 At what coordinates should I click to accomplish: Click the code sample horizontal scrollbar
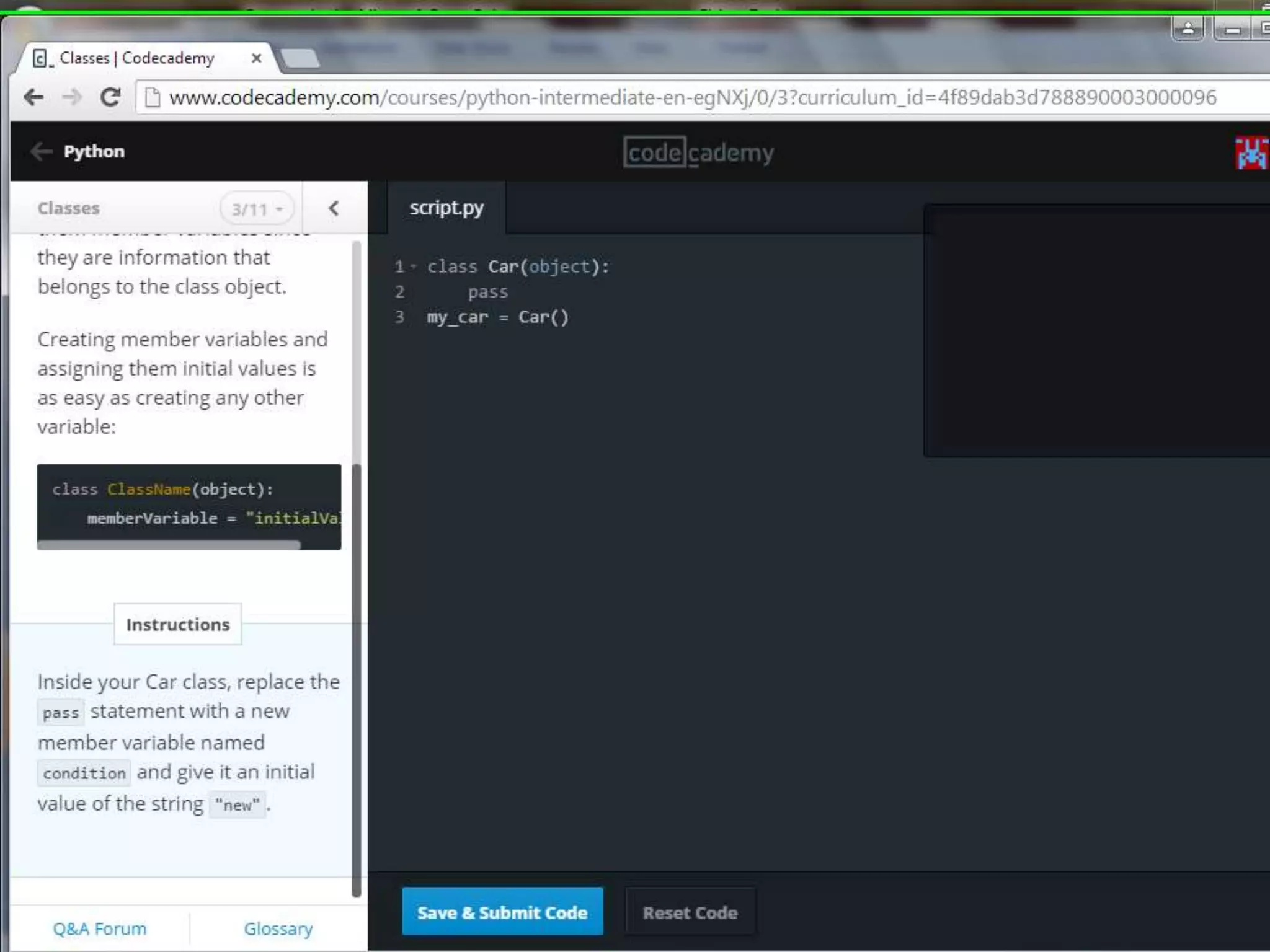click(169, 545)
